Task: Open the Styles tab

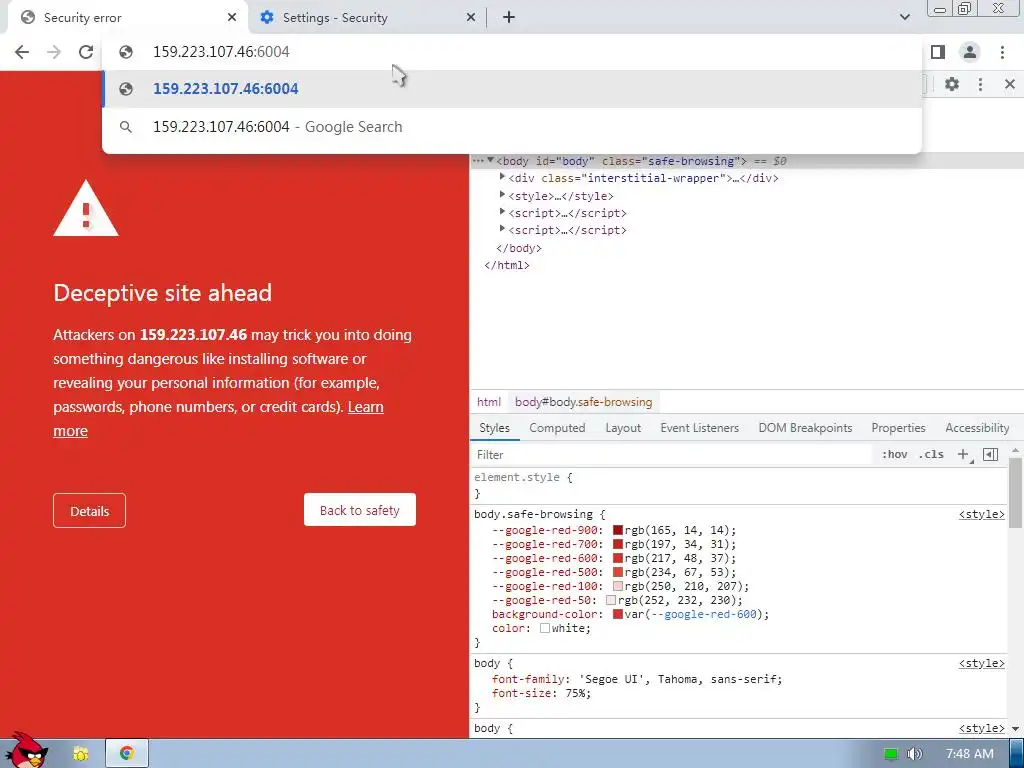Action: [x=494, y=428]
